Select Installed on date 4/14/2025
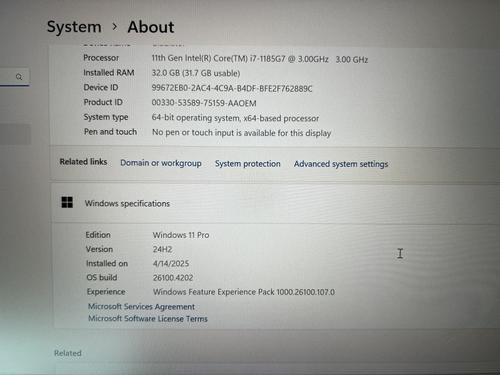The height and width of the screenshot is (375, 500). click(171, 263)
